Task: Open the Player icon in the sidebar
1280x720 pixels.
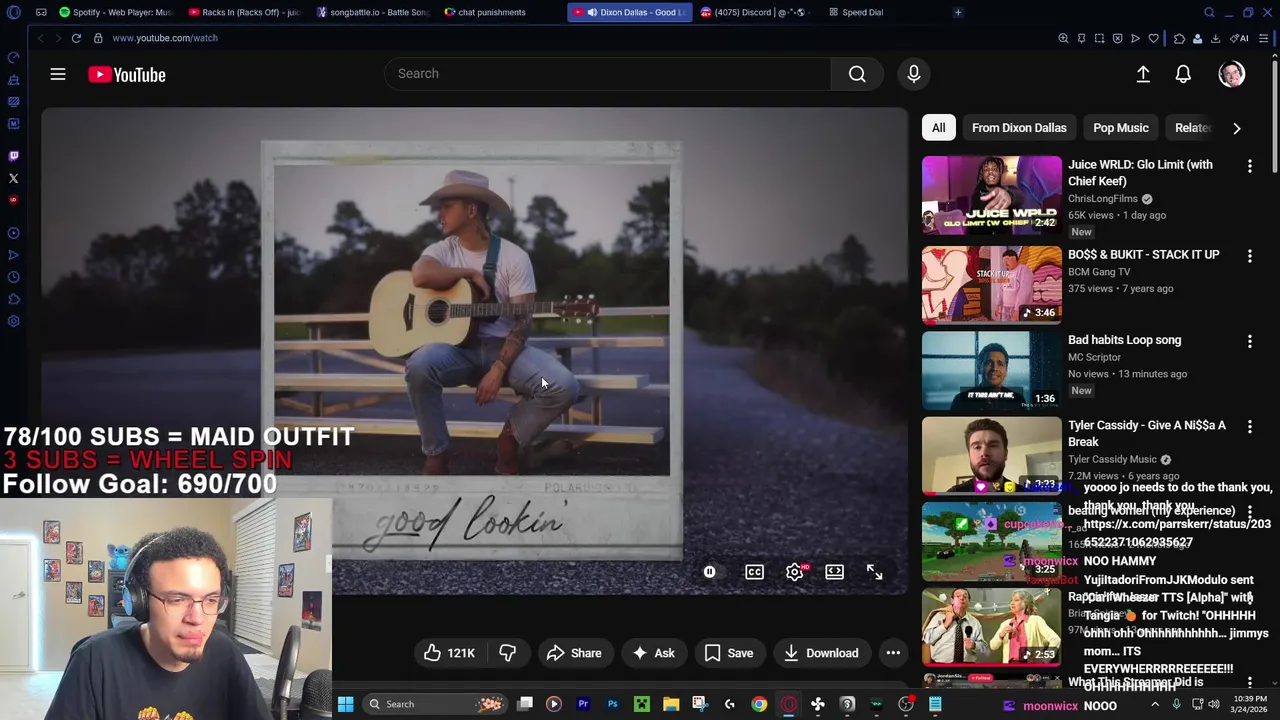Action: click(x=13, y=233)
